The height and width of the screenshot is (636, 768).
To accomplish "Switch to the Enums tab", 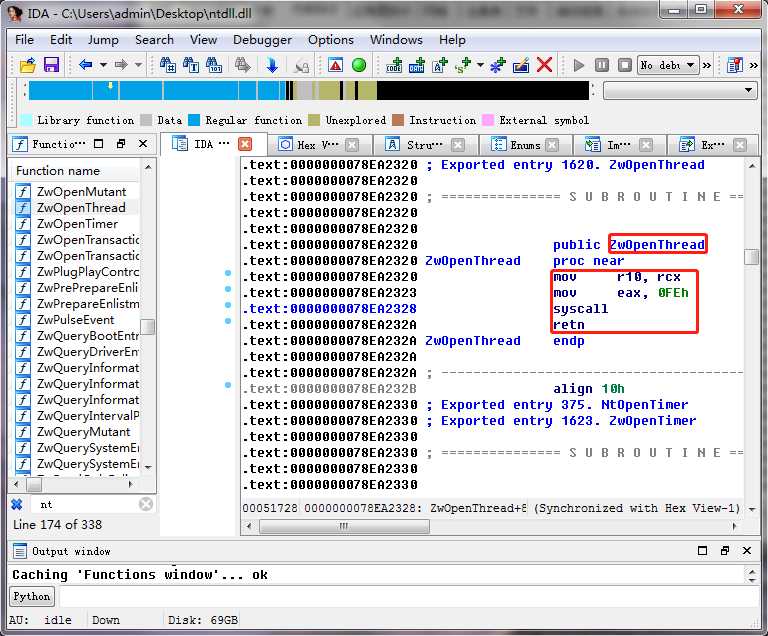I will (x=525, y=145).
